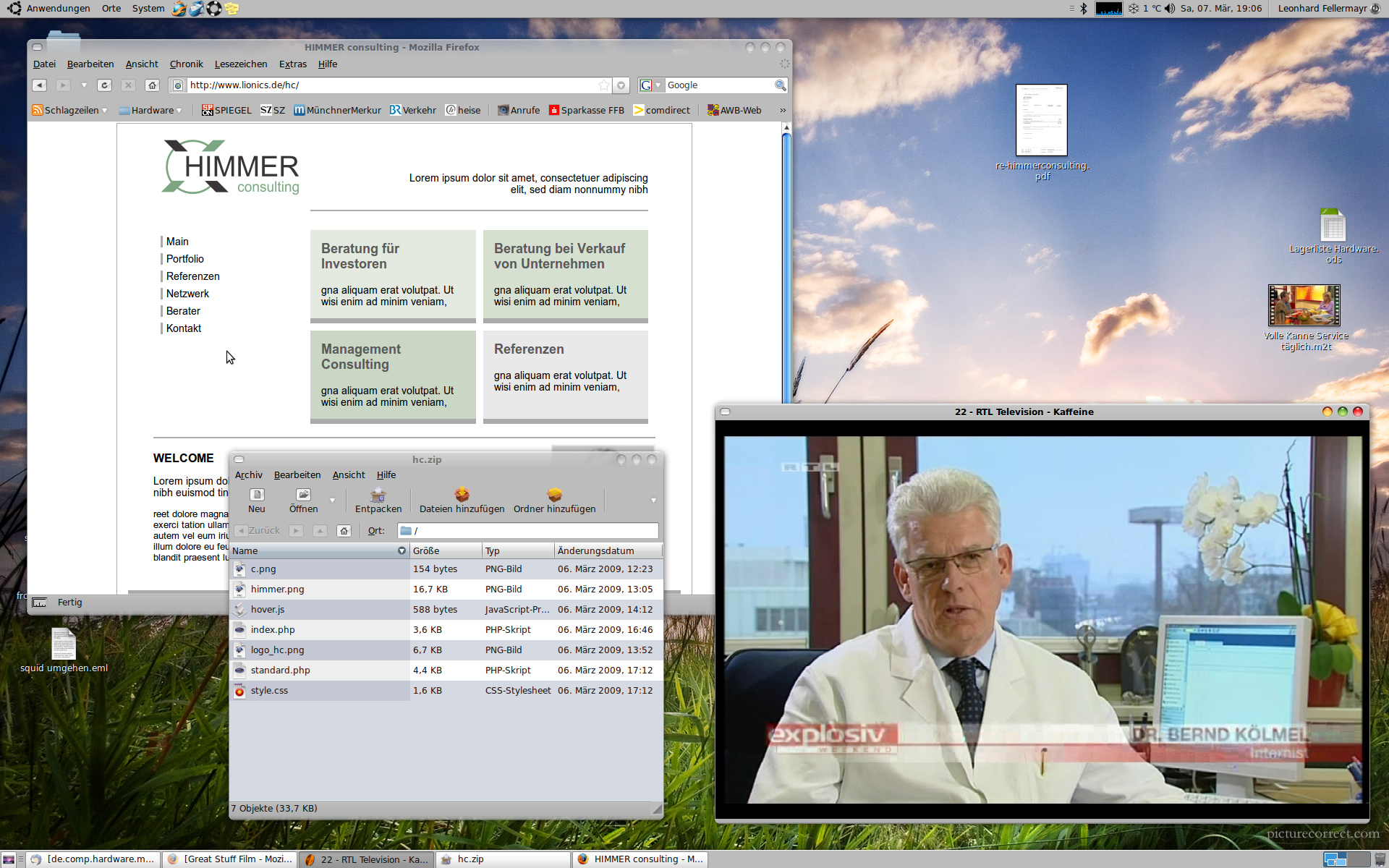Click the Referenzen navigation link
1389x868 pixels.
[192, 276]
